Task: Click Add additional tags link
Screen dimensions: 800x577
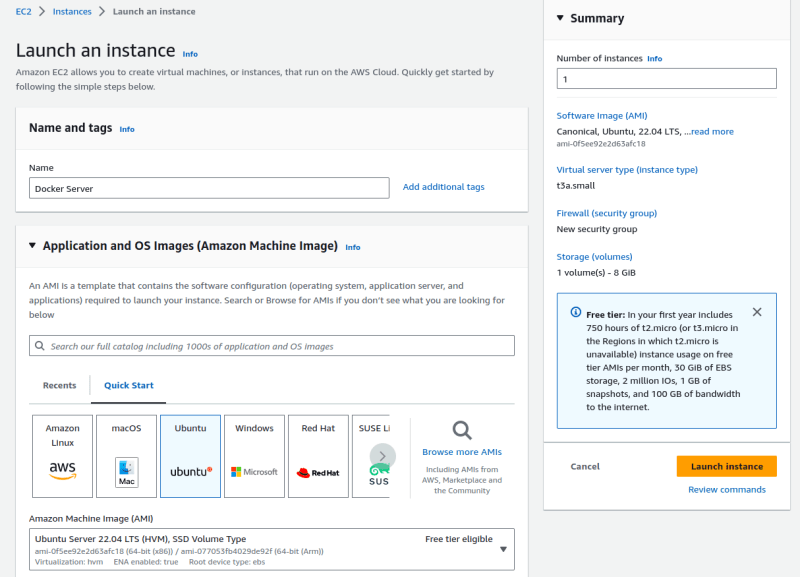Action: tap(443, 187)
